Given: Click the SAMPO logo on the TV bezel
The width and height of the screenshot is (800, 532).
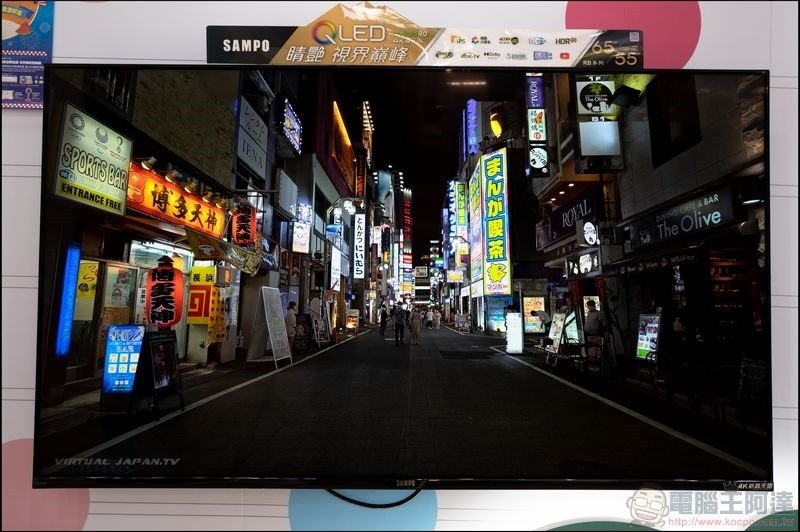Looking at the screenshot, I should pyautogui.click(x=406, y=483).
